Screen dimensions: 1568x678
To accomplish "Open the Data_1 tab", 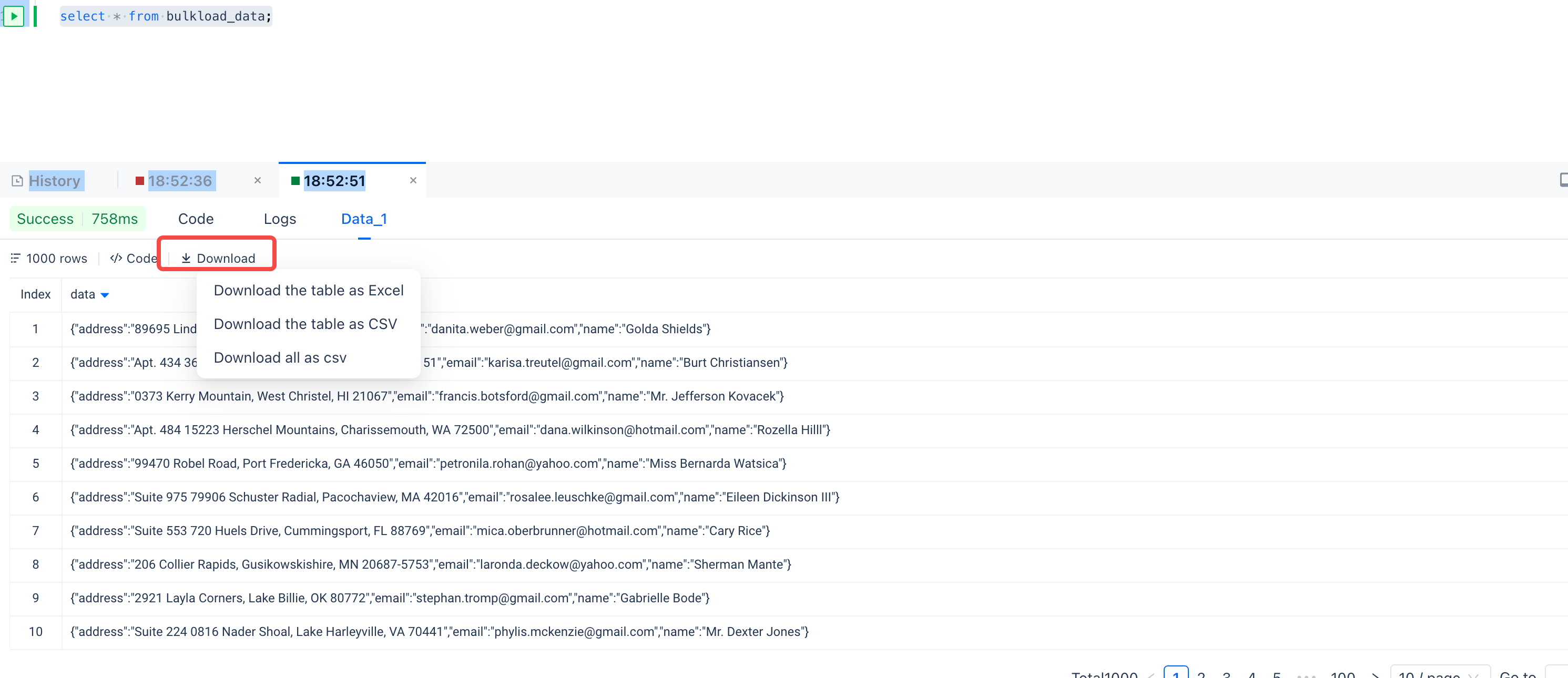I will pos(363,219).
